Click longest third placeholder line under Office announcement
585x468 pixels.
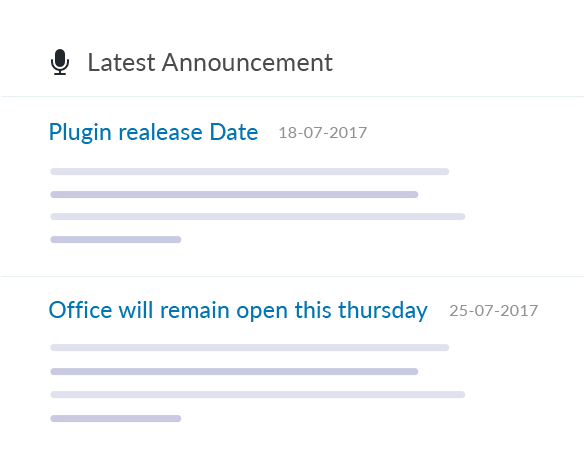point(258,394)
